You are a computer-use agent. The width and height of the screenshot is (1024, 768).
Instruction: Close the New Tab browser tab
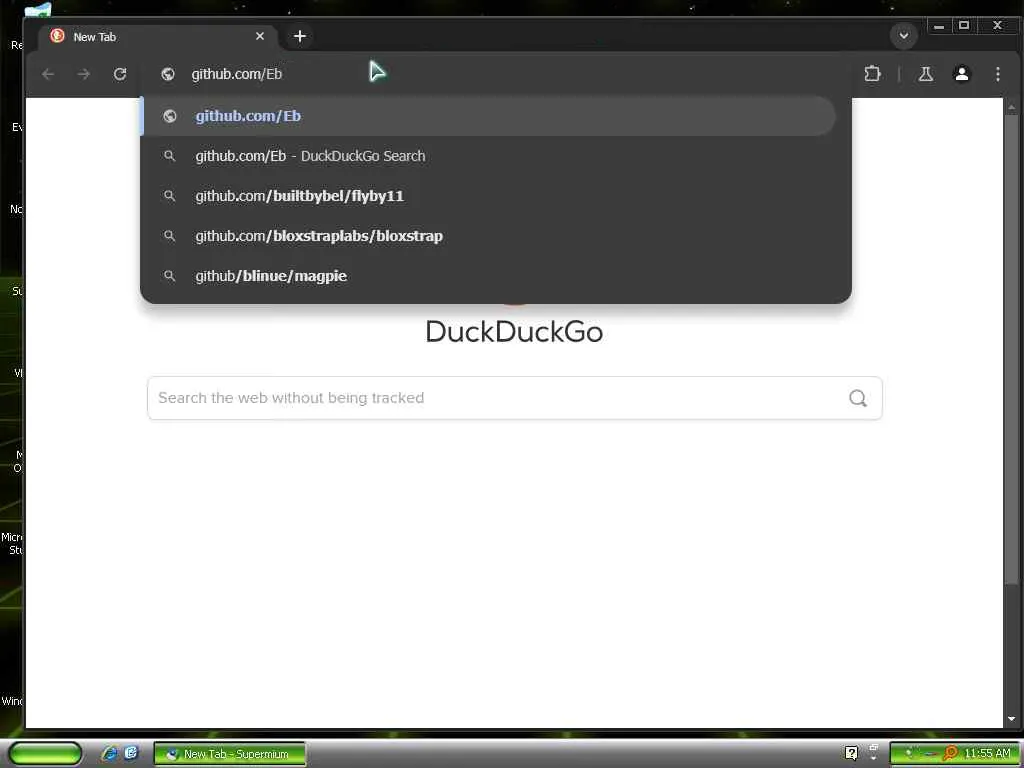tap(260, 37)
